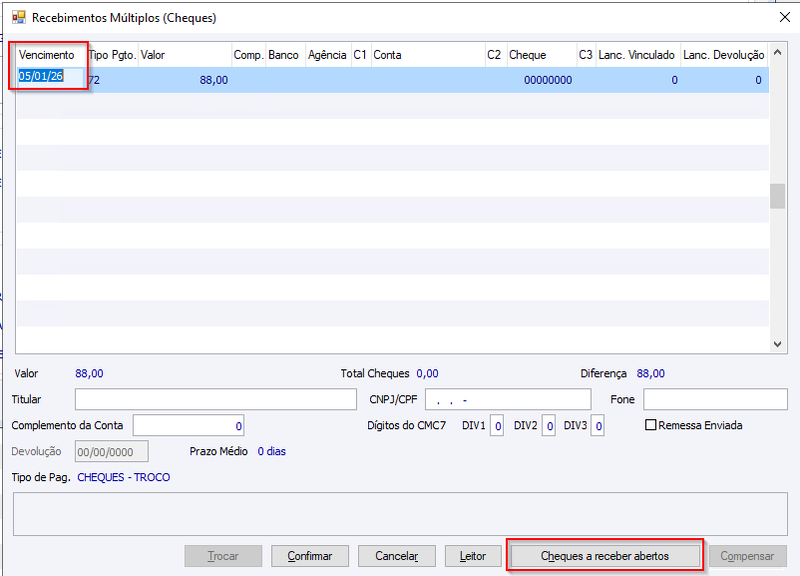Click the CHEQUES - TROCO payment type text
The height and width of the screenshot is (576, 800).
pos(123,478)
